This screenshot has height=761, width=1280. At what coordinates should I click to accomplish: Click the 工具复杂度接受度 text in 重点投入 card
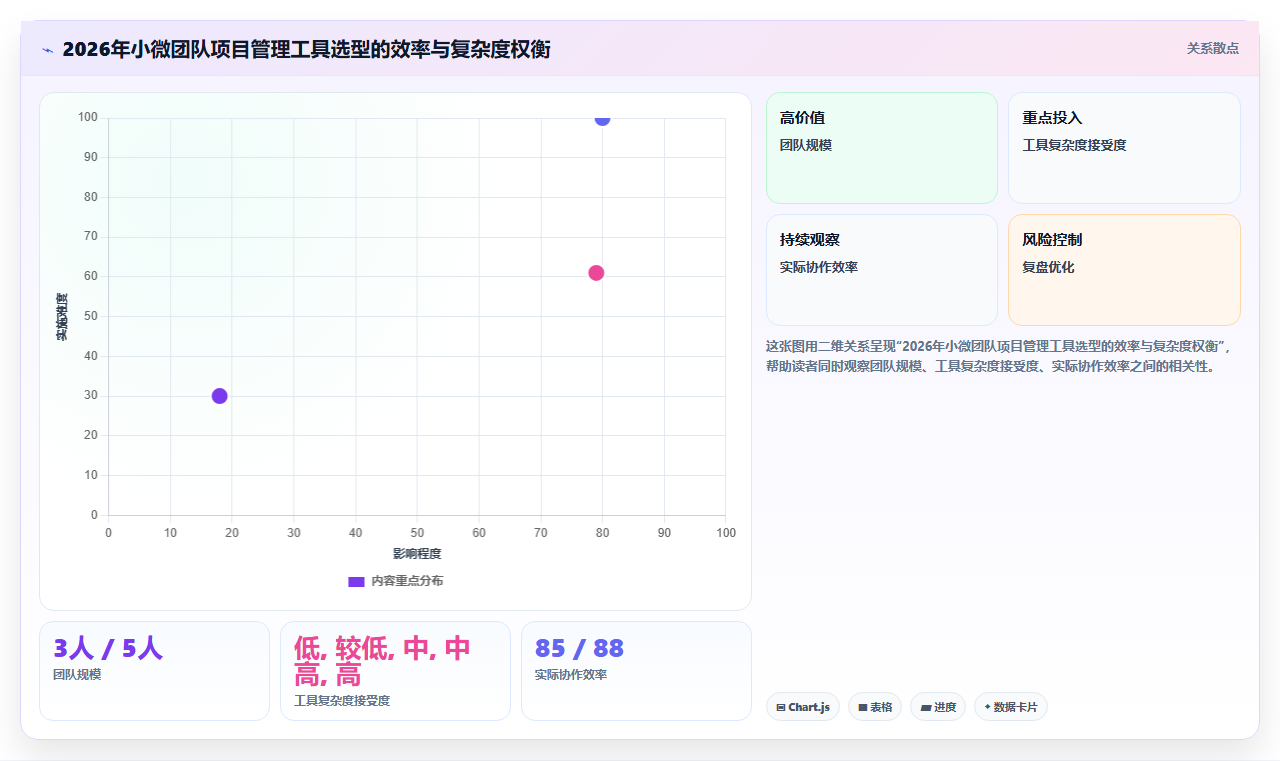click(1074, 145)
